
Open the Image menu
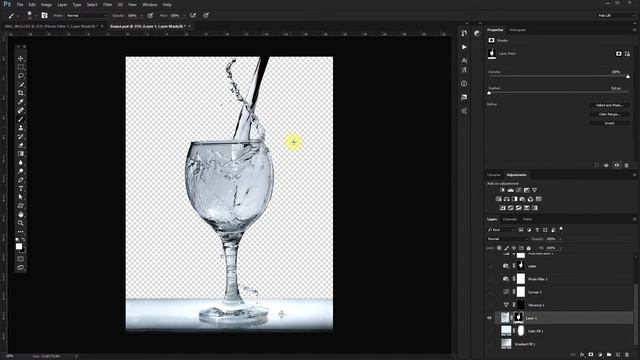point(46,4)
